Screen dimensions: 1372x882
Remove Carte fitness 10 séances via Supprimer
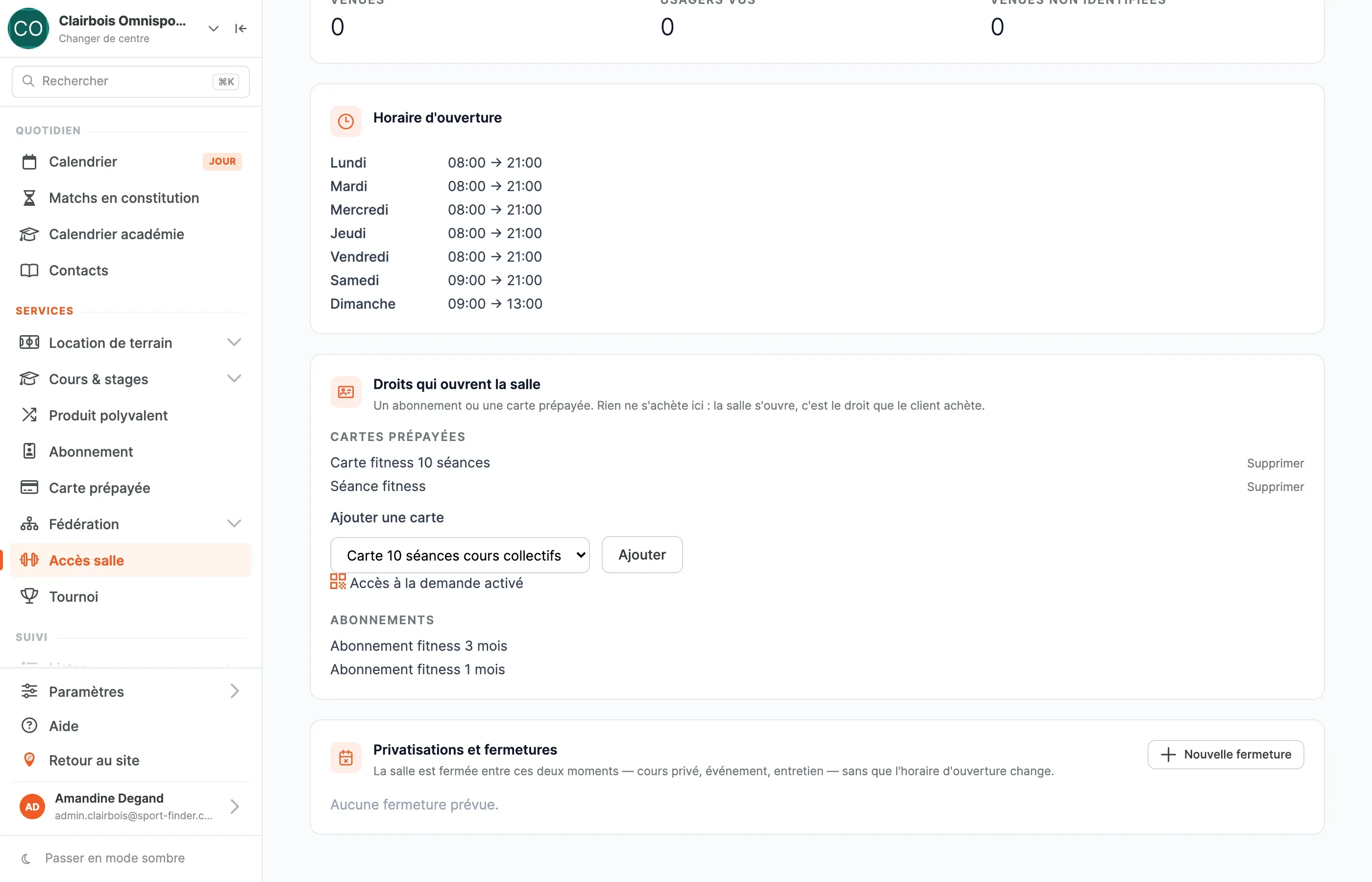[1275, 463]
